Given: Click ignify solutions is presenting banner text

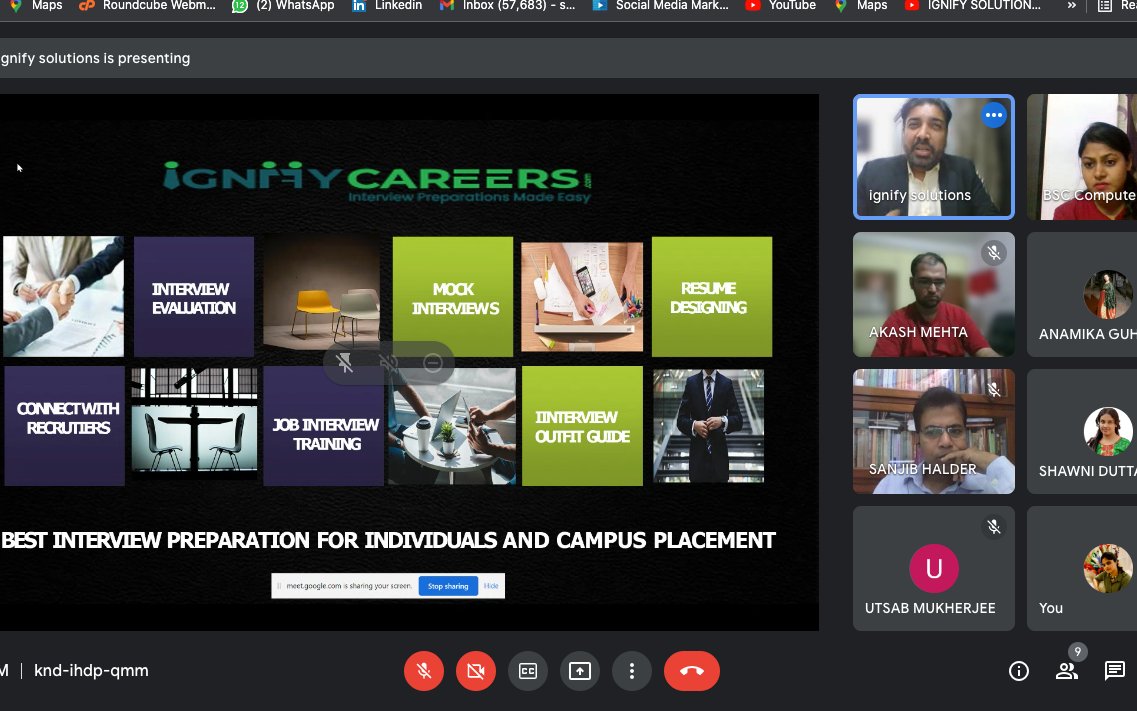Looking at the screenshot, I should [95, 58].
